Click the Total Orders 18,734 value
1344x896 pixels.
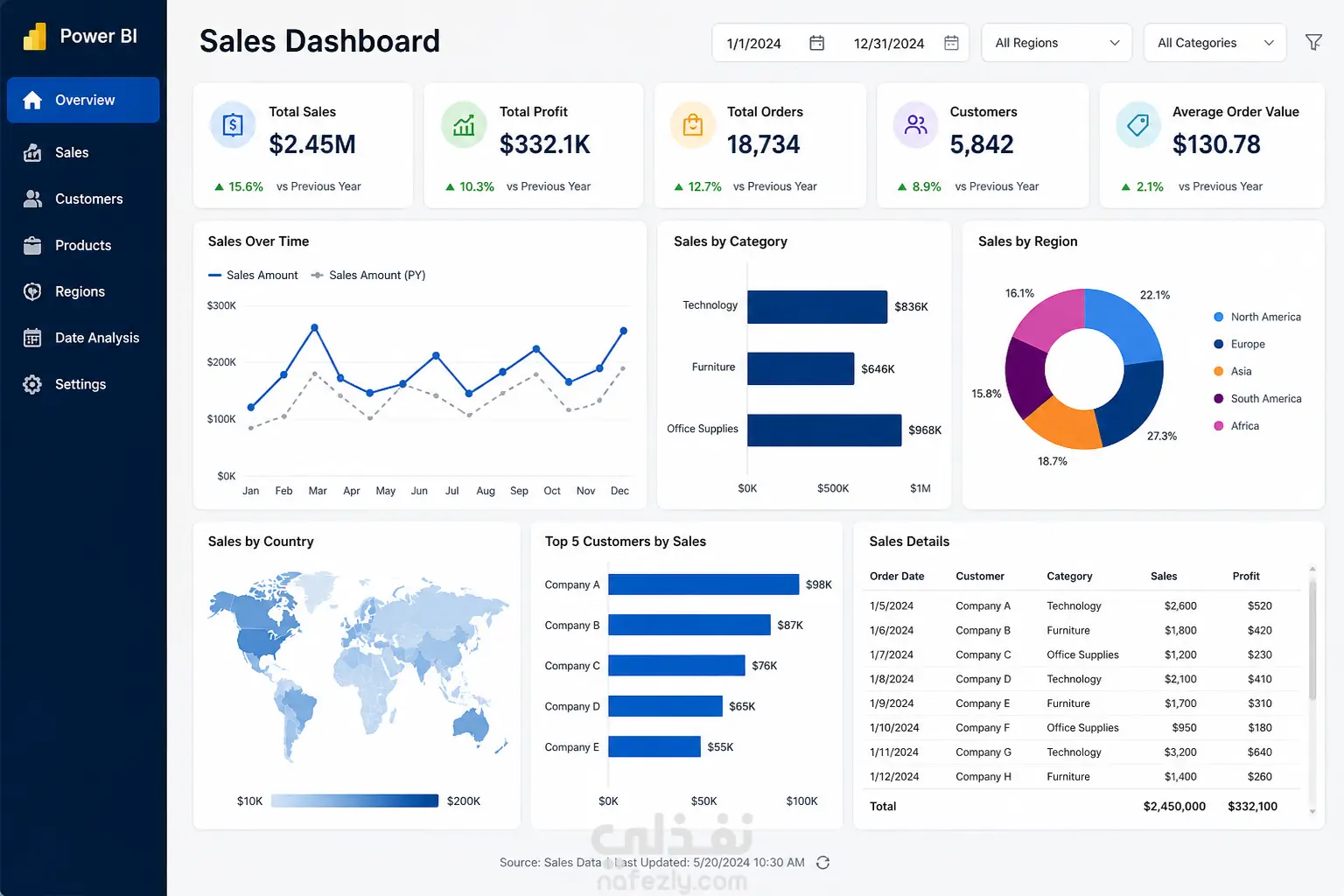click(764, 144)
